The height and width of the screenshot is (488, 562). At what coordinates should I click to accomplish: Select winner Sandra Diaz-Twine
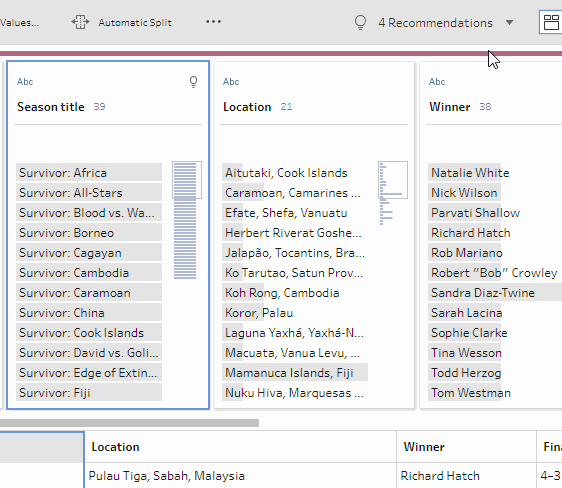pos(495,293)
